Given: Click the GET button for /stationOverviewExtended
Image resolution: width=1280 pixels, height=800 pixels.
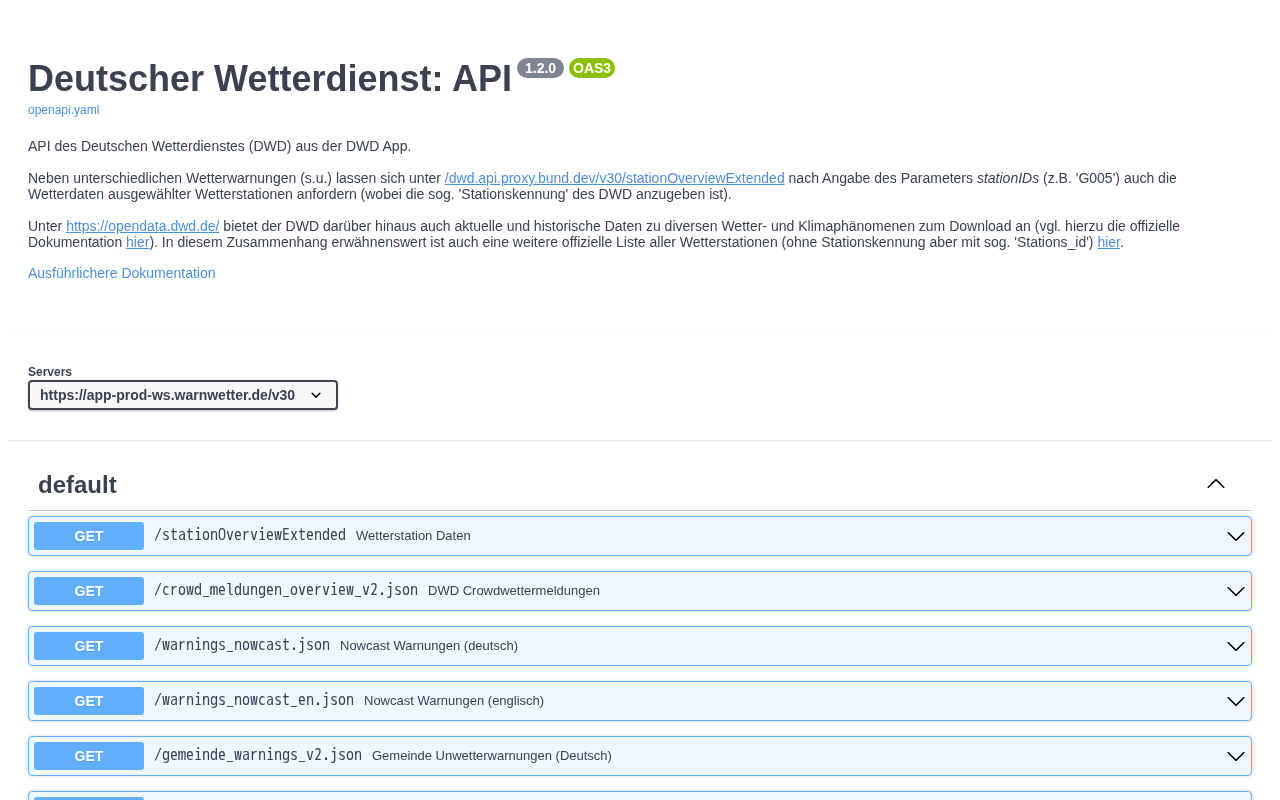Looking at the screenshot, I should (x=89, y=536).
